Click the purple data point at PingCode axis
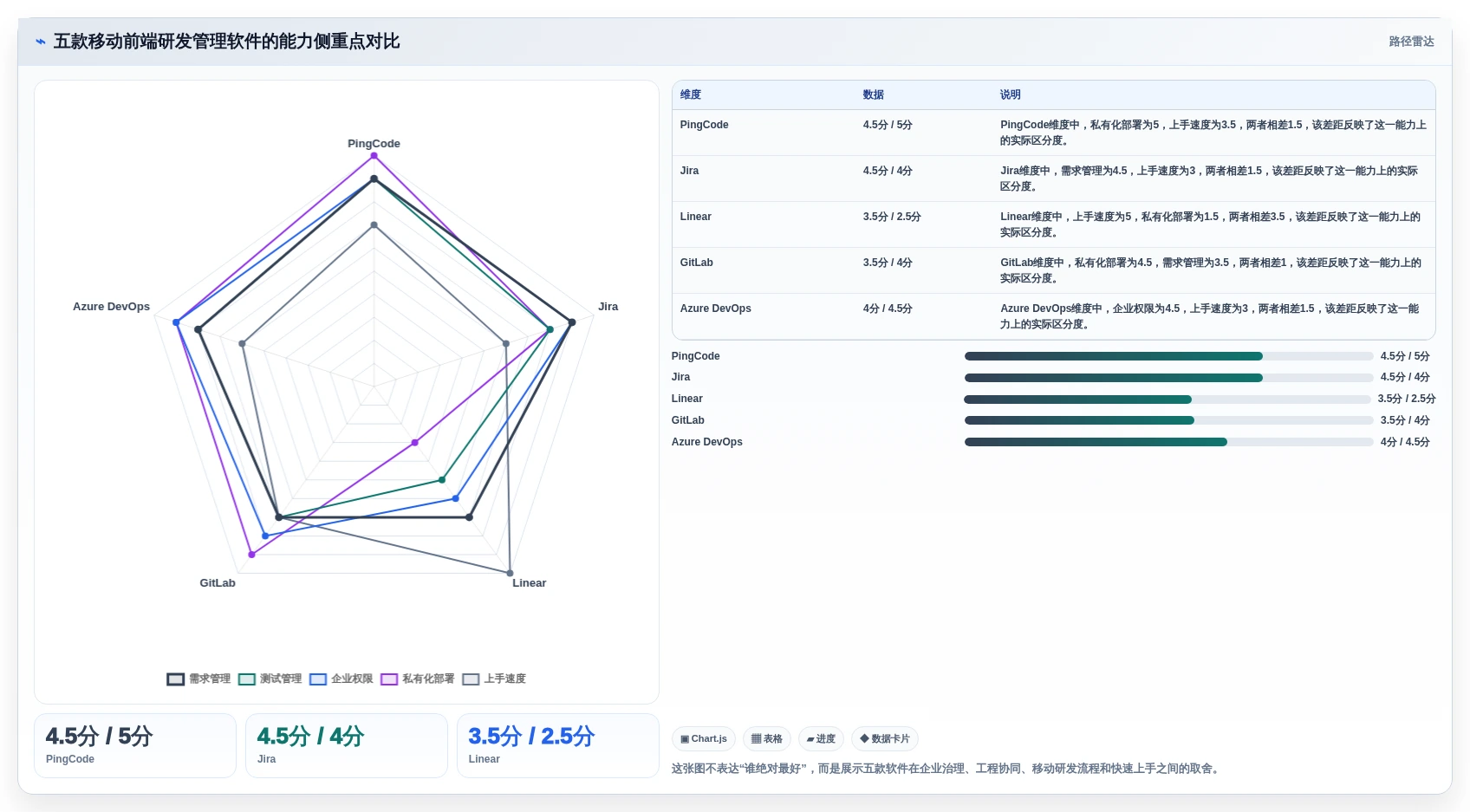 coord(374,156)
